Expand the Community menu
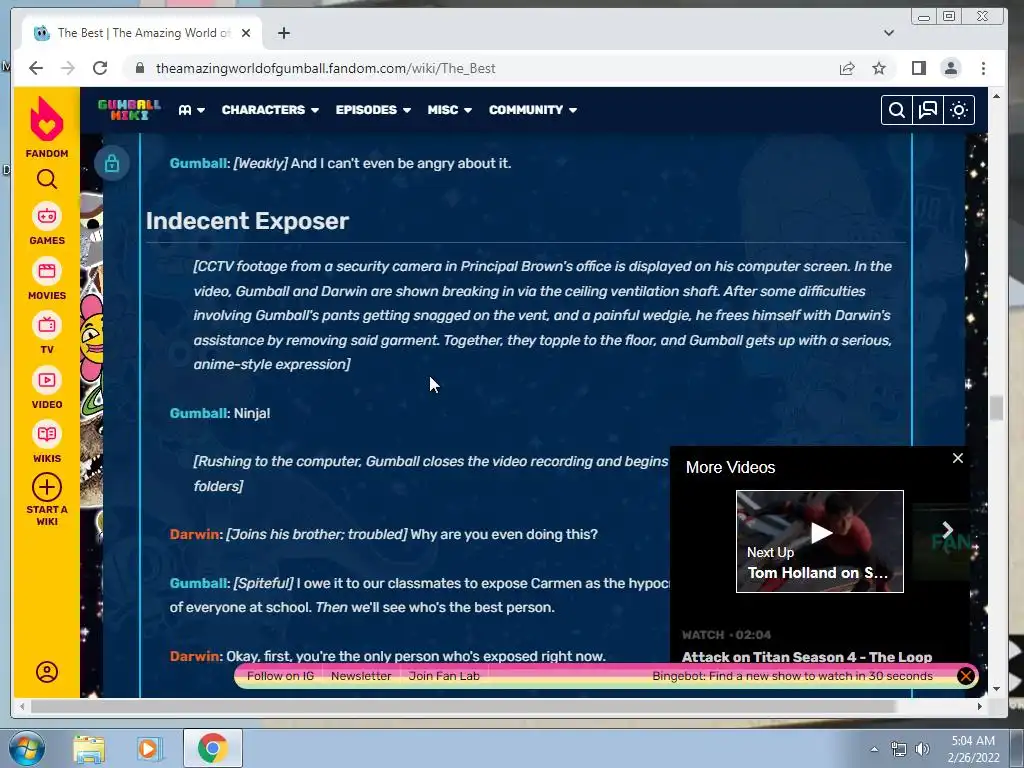The width and height of the screenshot is (1024, 768). coord(533,110)
